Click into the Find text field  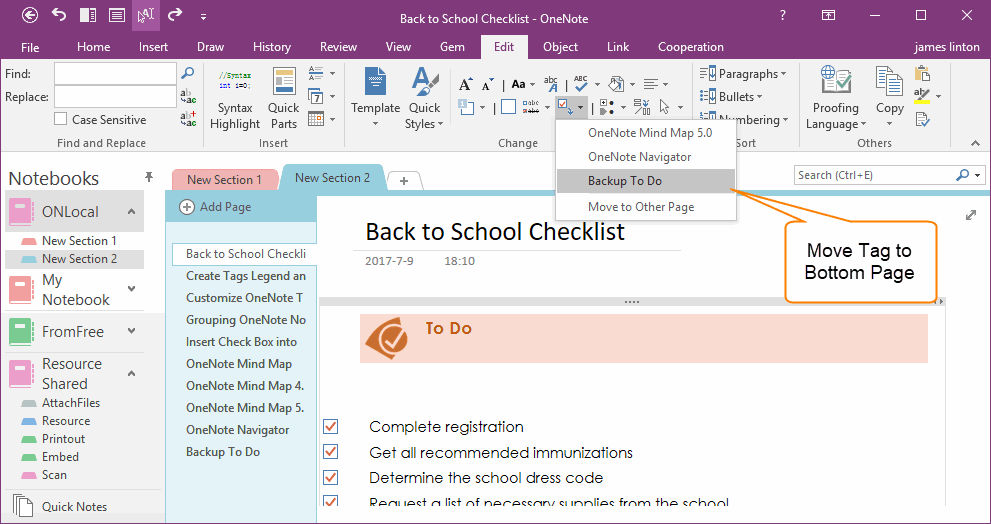(x=115, y=73)
